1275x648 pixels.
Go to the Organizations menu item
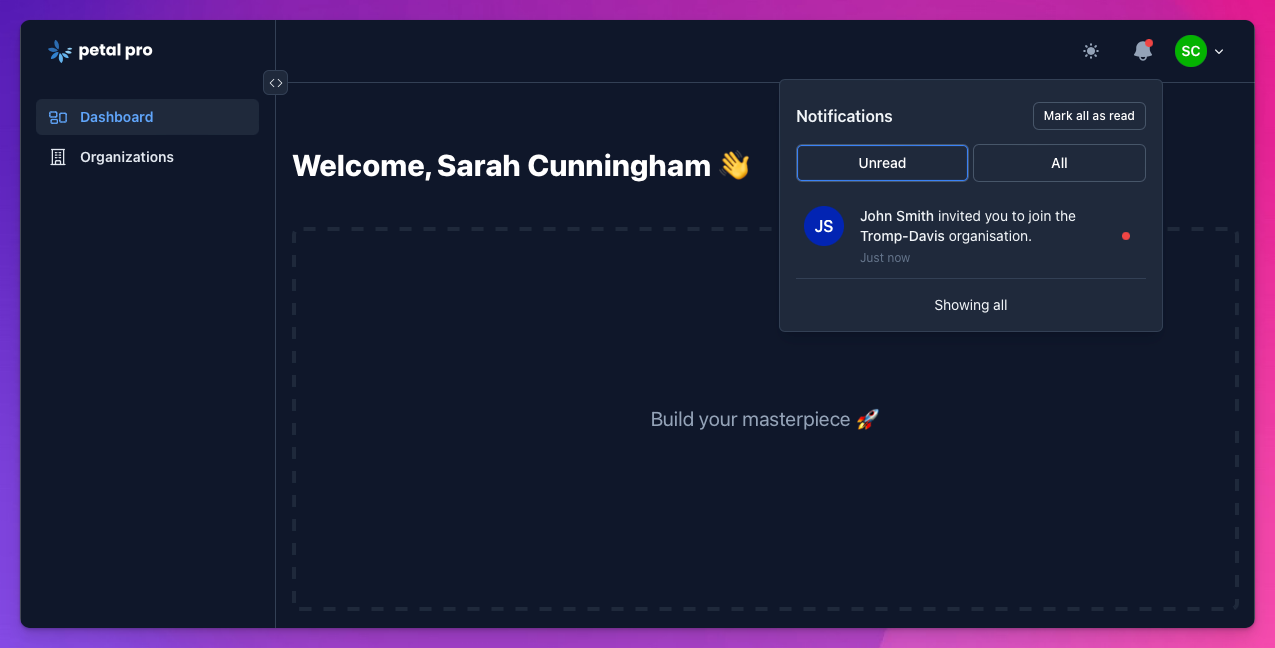point(127,157)
